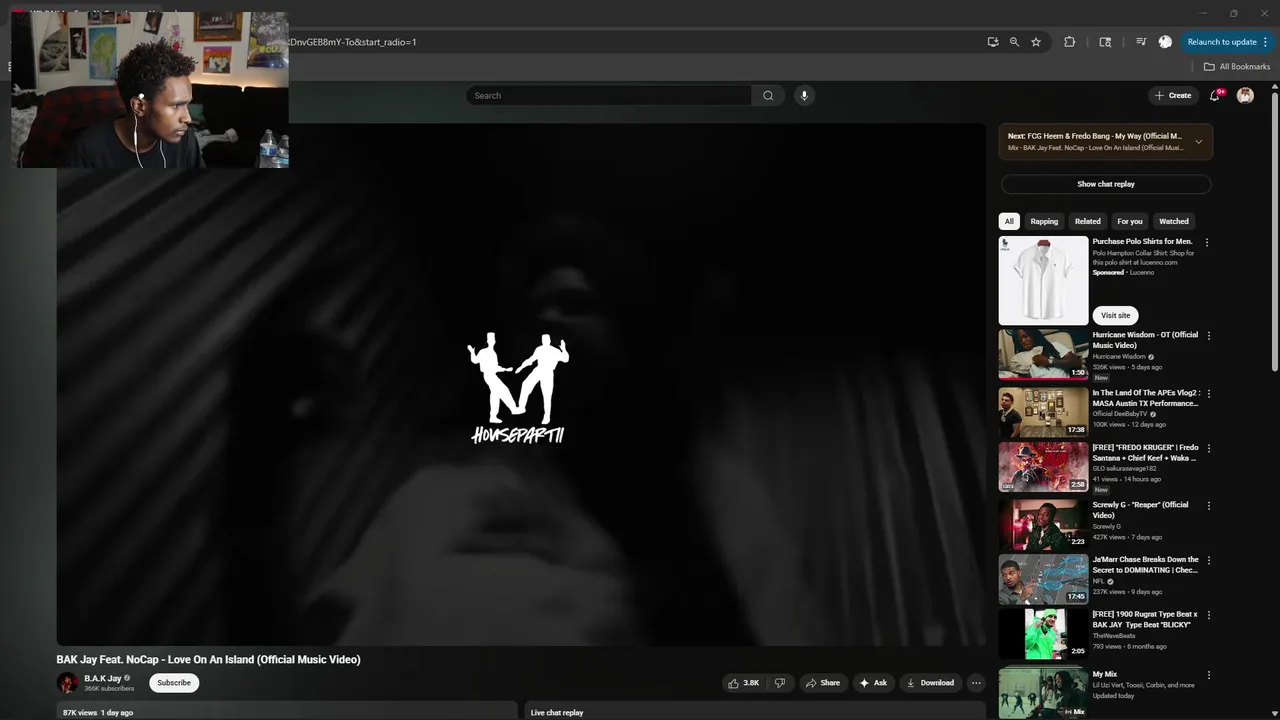Open options for FREDO KRUGER beat video
The width and height of the screenshot is (1280, 720).
(x=1208, y=449)
